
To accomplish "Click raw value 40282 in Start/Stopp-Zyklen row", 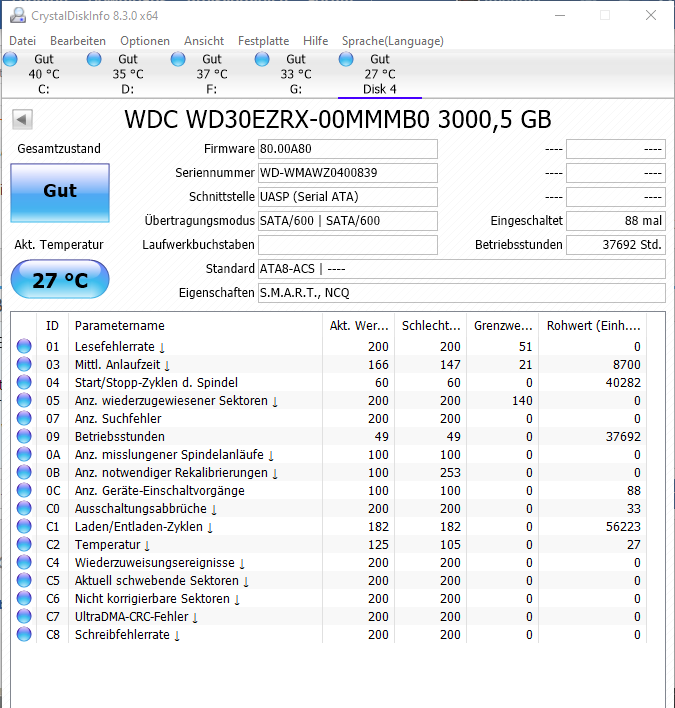I will tap(623, 382).
